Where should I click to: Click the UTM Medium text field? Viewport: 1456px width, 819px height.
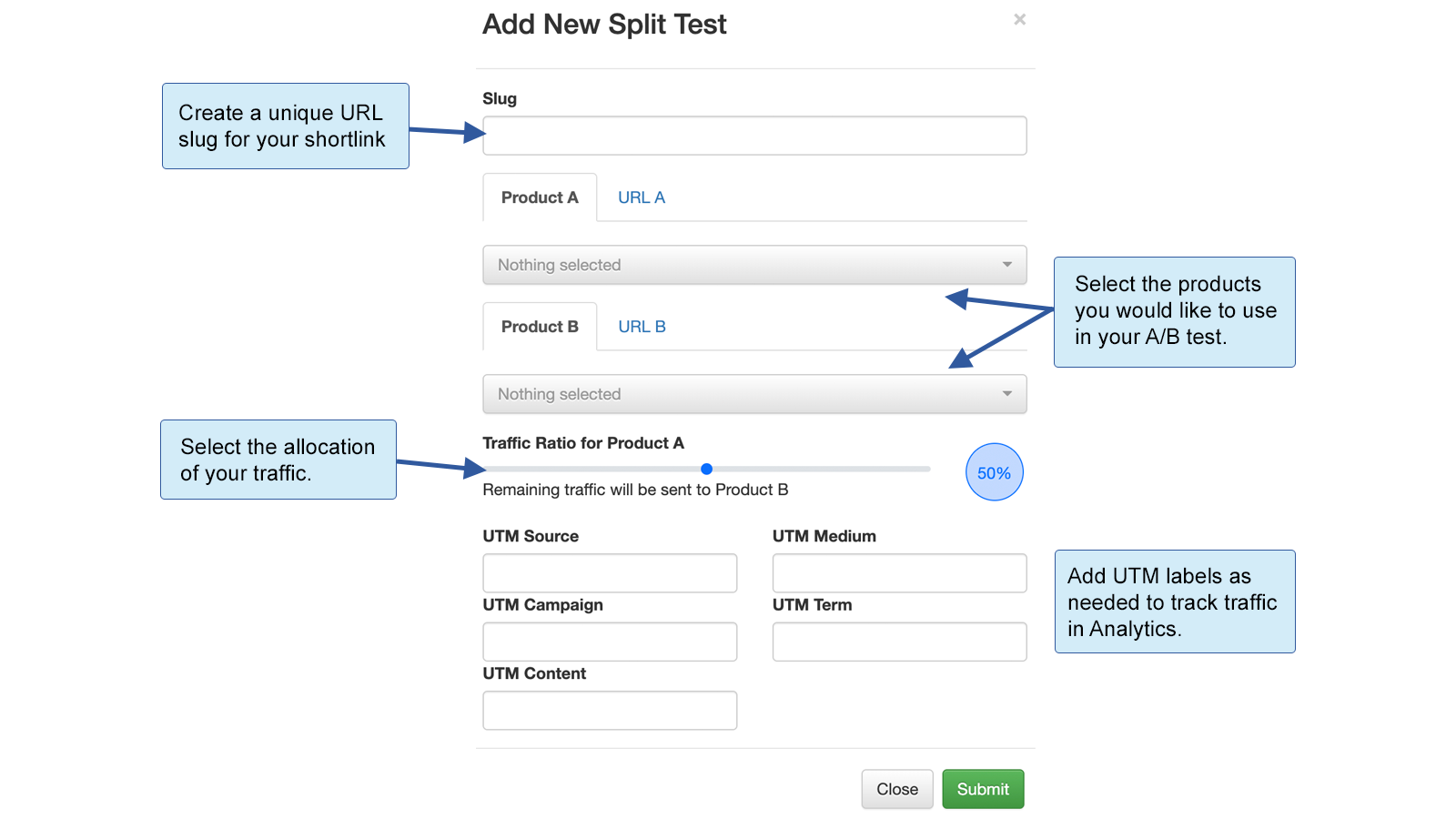(x=898, y=572)
